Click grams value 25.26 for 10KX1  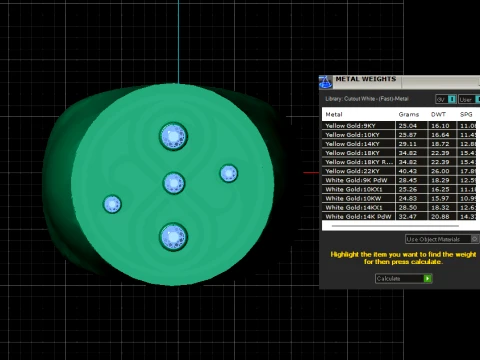click(x=408, y=189)
